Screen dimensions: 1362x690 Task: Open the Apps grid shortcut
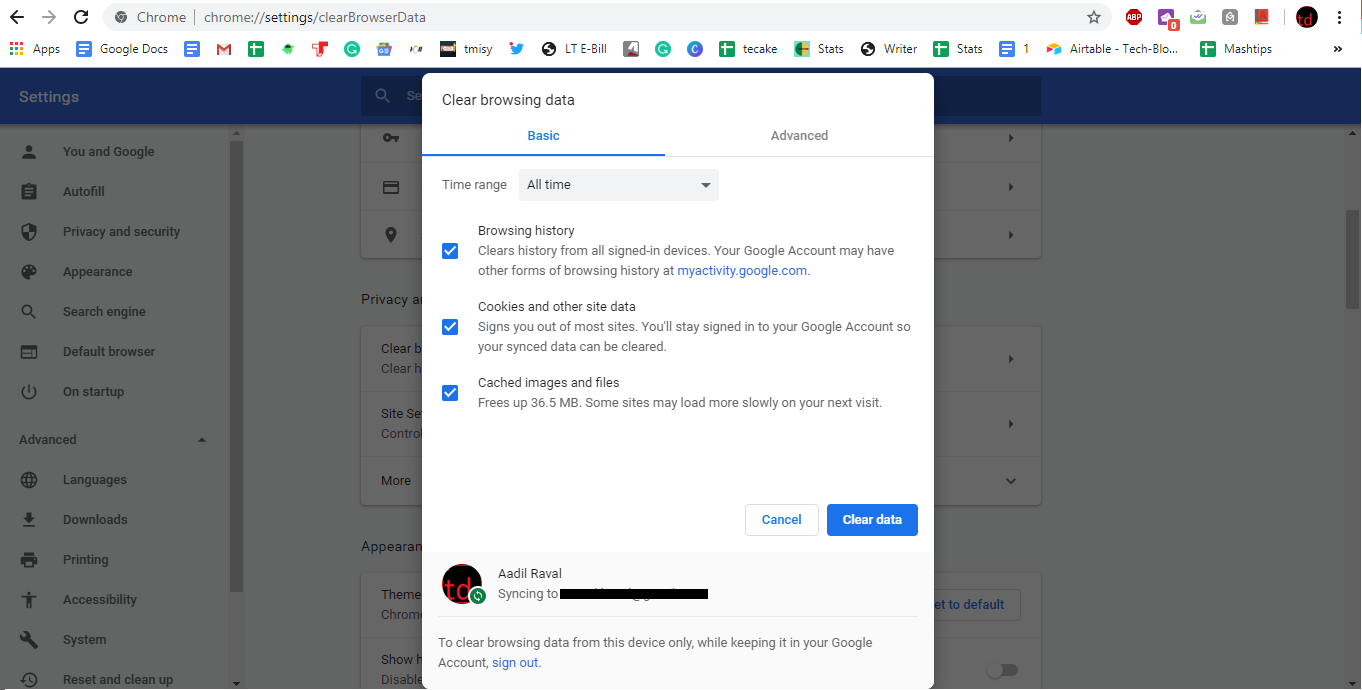click(34, 48)
